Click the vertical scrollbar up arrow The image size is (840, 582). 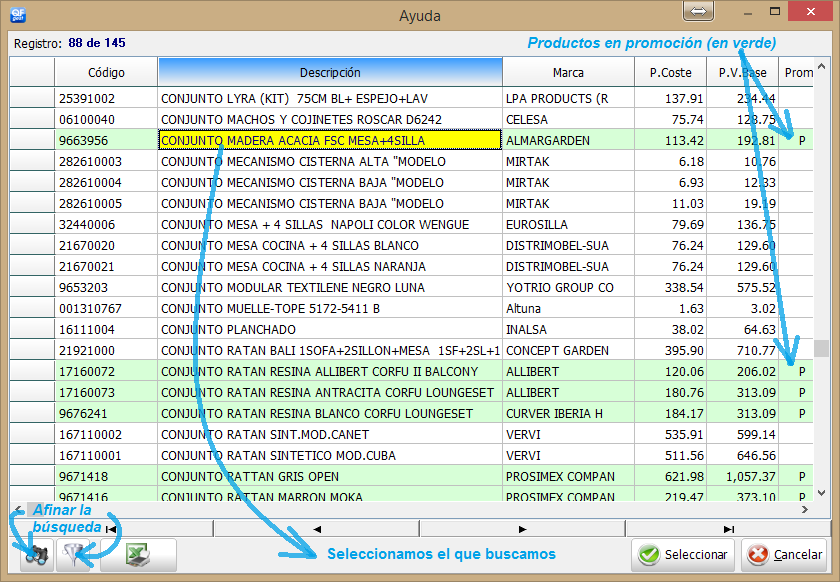tap(821, 66)
